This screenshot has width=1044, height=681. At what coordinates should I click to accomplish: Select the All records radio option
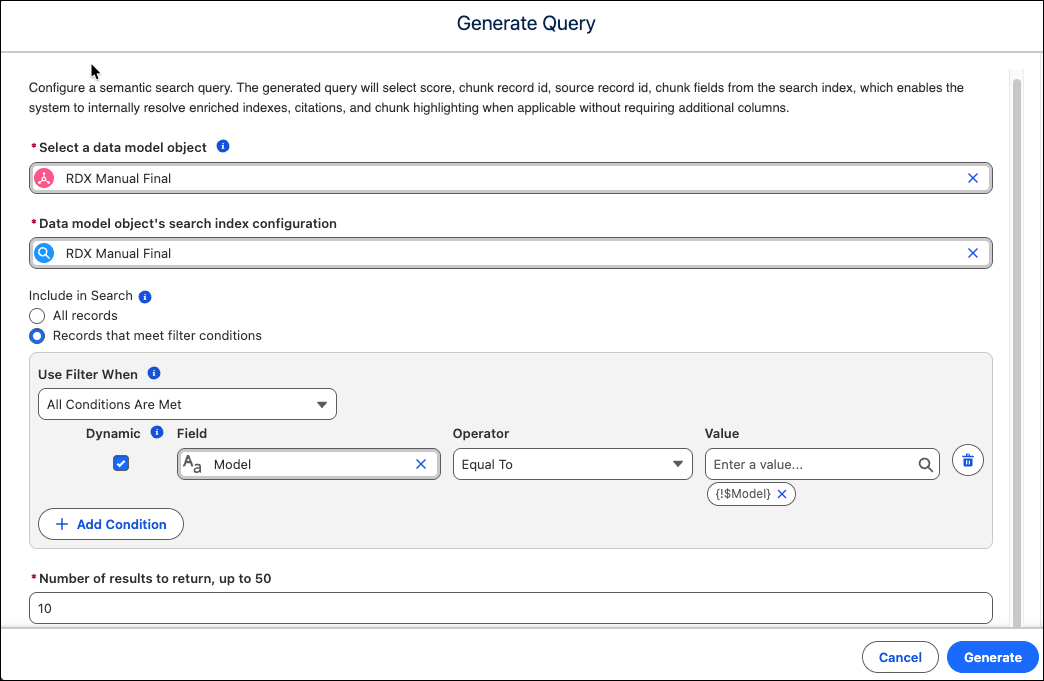click(x=37, y=316)
